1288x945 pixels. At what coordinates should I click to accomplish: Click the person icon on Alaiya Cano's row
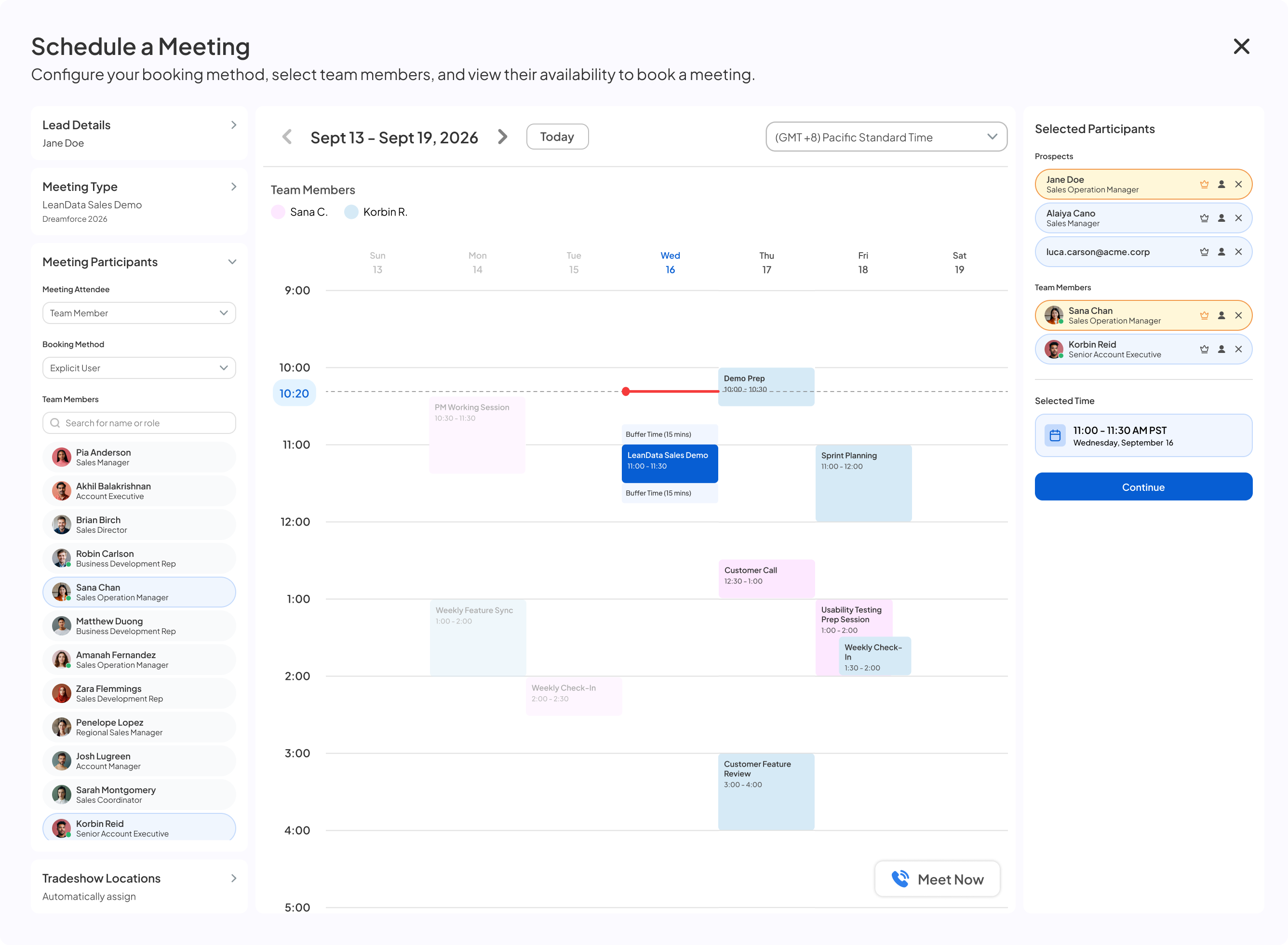(x=1221, y=218)
